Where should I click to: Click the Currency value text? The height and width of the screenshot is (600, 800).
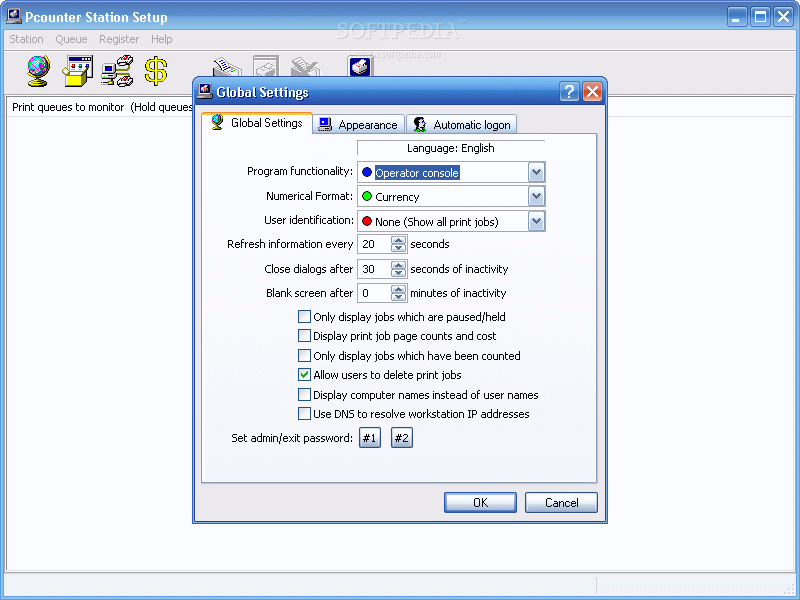coord(397,197)
